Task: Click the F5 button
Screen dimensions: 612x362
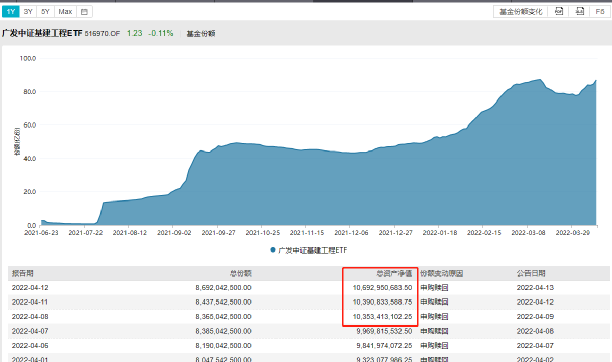Action: point(600,11)
